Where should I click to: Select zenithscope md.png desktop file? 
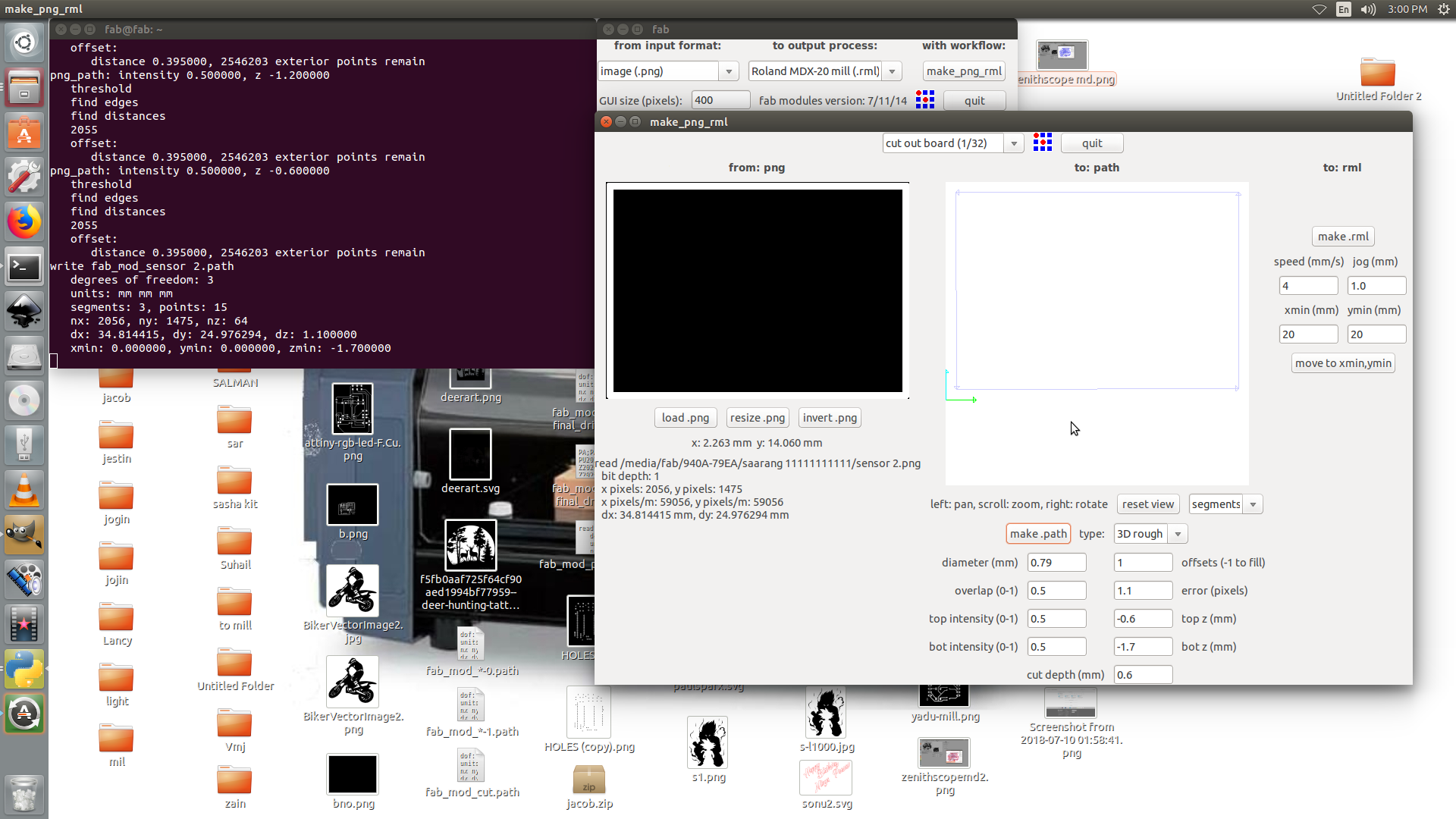(1064, 63)
